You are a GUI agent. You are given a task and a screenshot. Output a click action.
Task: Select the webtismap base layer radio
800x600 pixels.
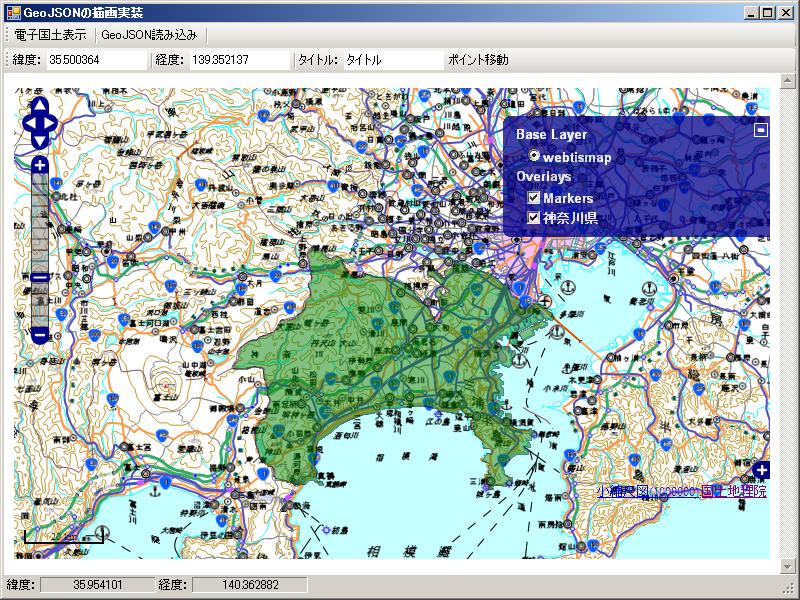535,156
